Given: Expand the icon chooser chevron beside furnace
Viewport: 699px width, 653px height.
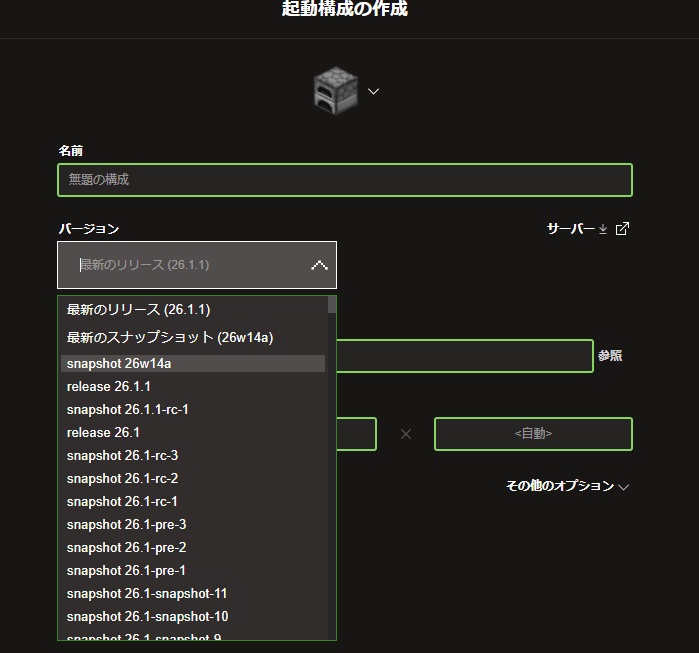Looking at the screenshot, I should click(373, 91).
